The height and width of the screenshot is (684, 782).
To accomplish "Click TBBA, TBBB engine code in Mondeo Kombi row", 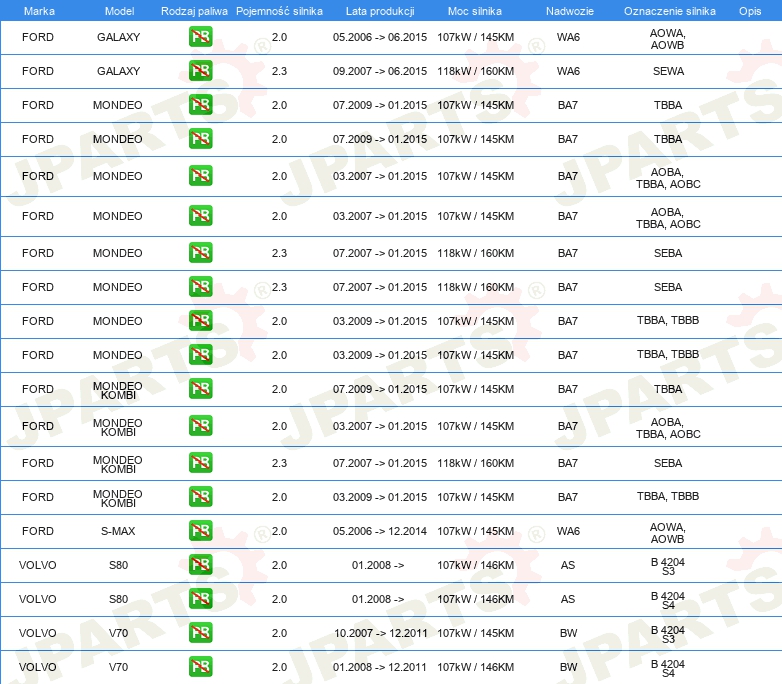I will pos(668,496).
